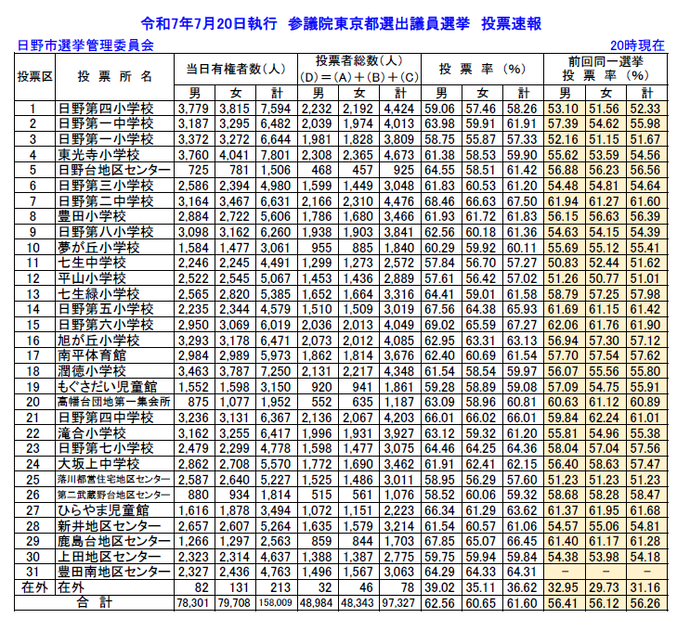
Task: Select 大坂上中学校 row name
Action: [99, 464]
